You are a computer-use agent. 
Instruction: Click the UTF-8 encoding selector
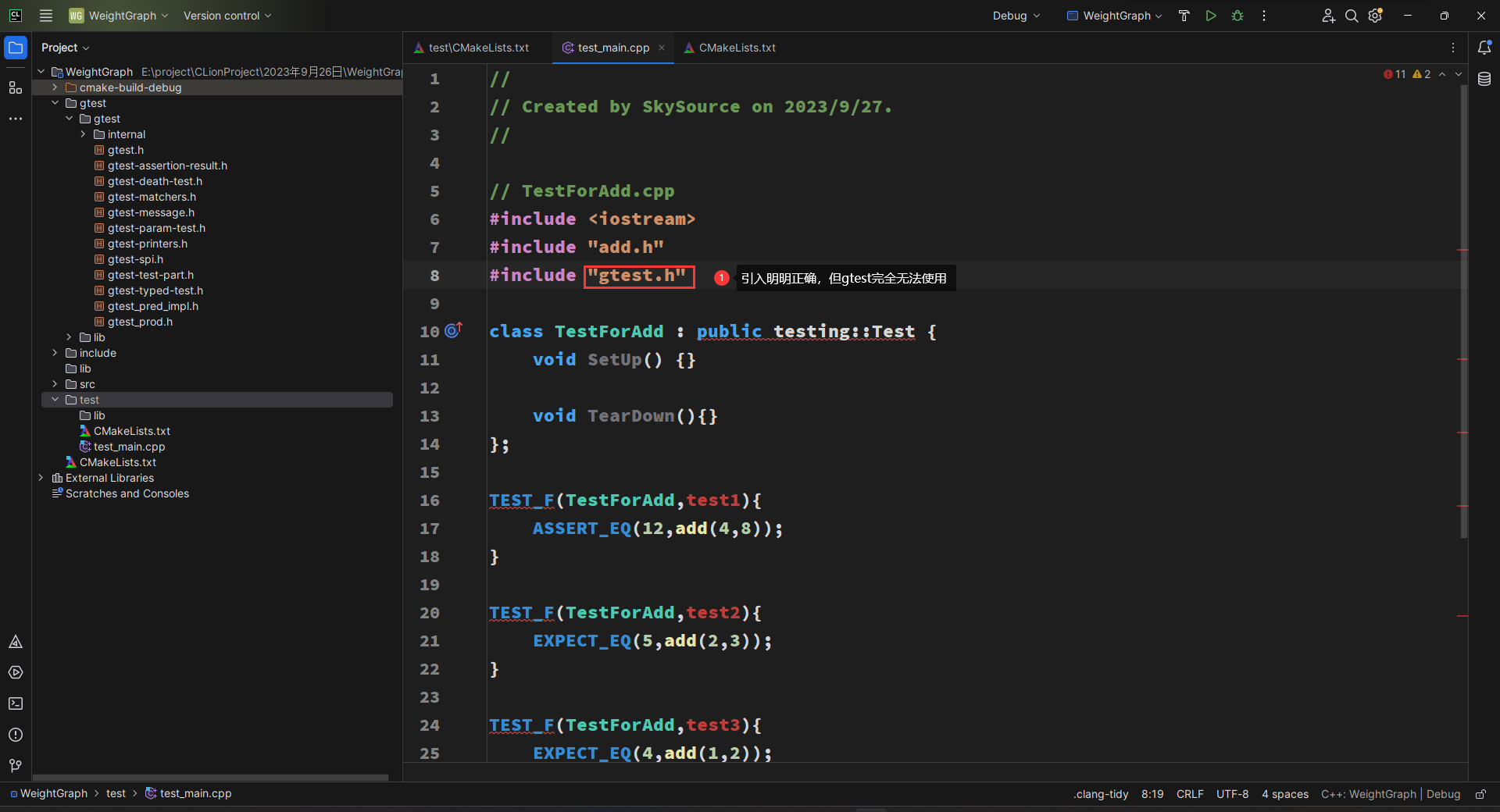[x=1232, y=794]
